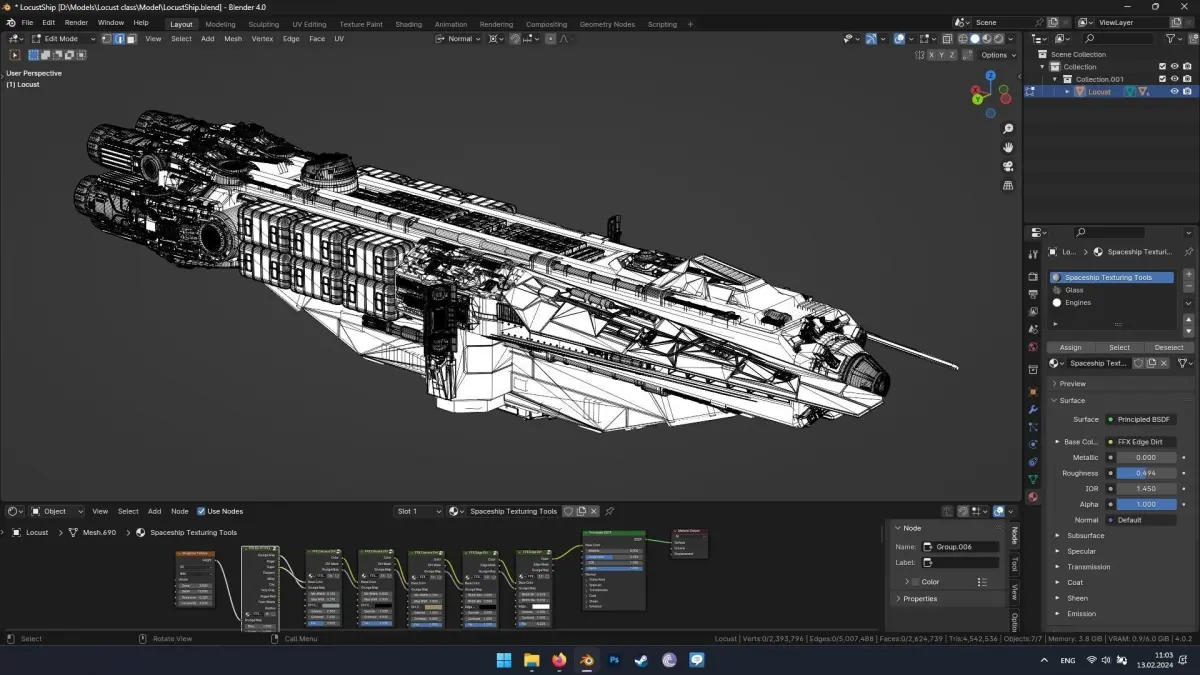Uncheck Collection exclude checkbox in outliner

1162,67
